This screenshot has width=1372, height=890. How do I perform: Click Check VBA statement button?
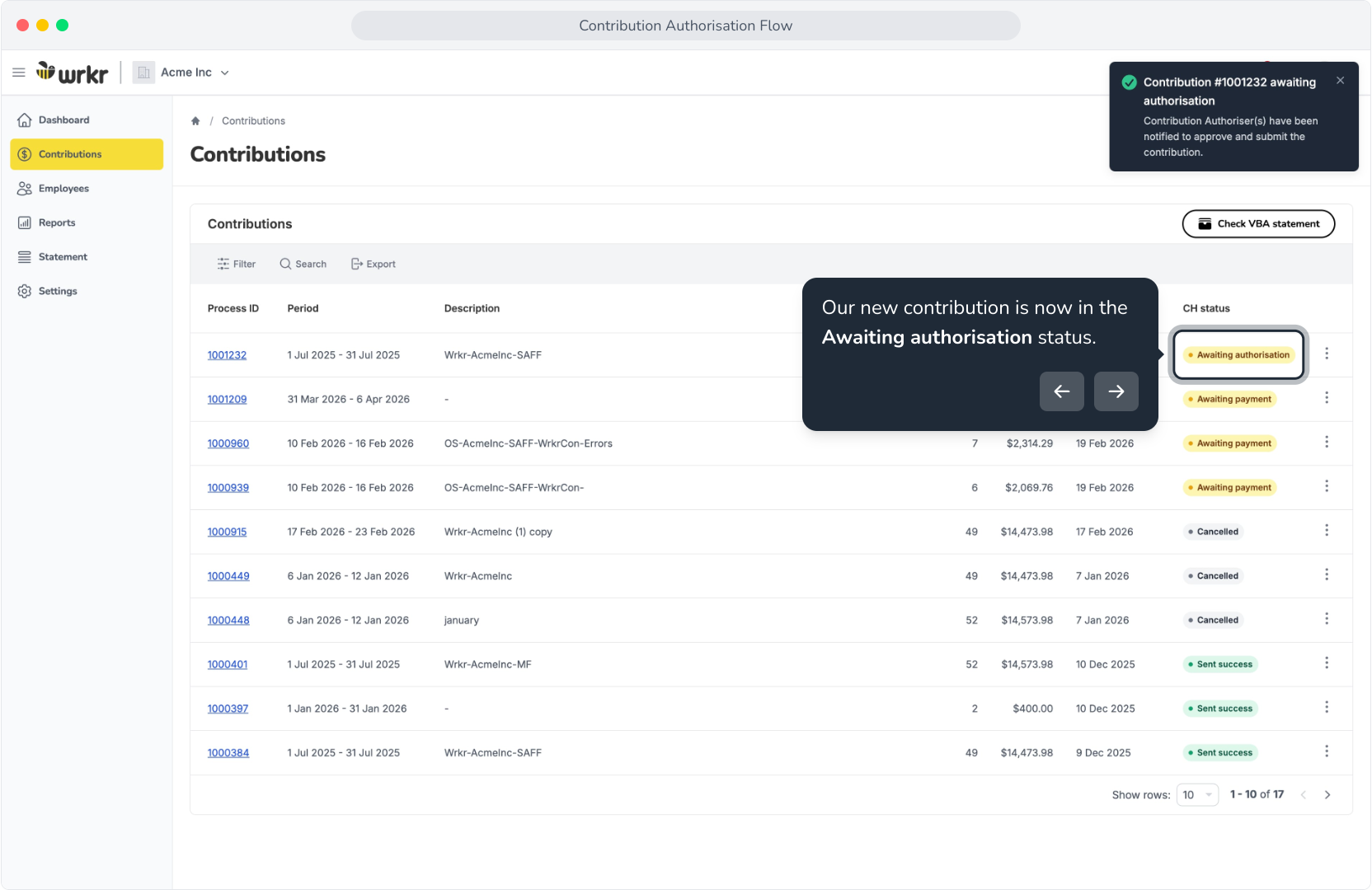[x=1258, y=224]
